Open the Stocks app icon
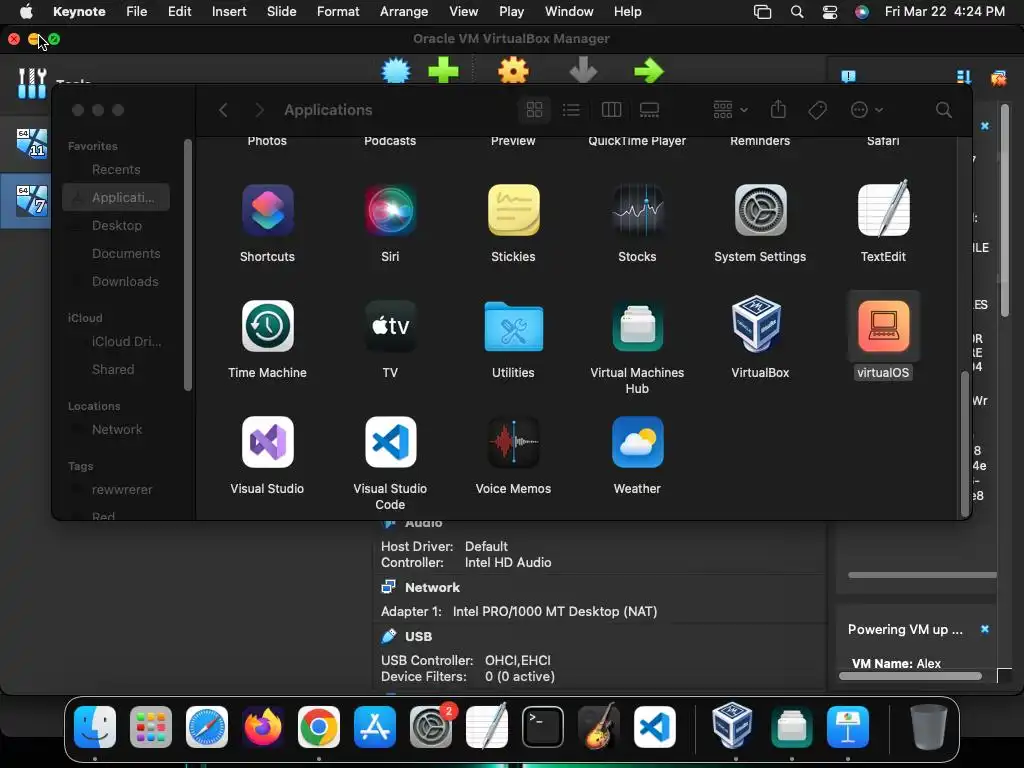Image resolution: width=1024 pixels, height=768 pixels. tap(637, 210)
